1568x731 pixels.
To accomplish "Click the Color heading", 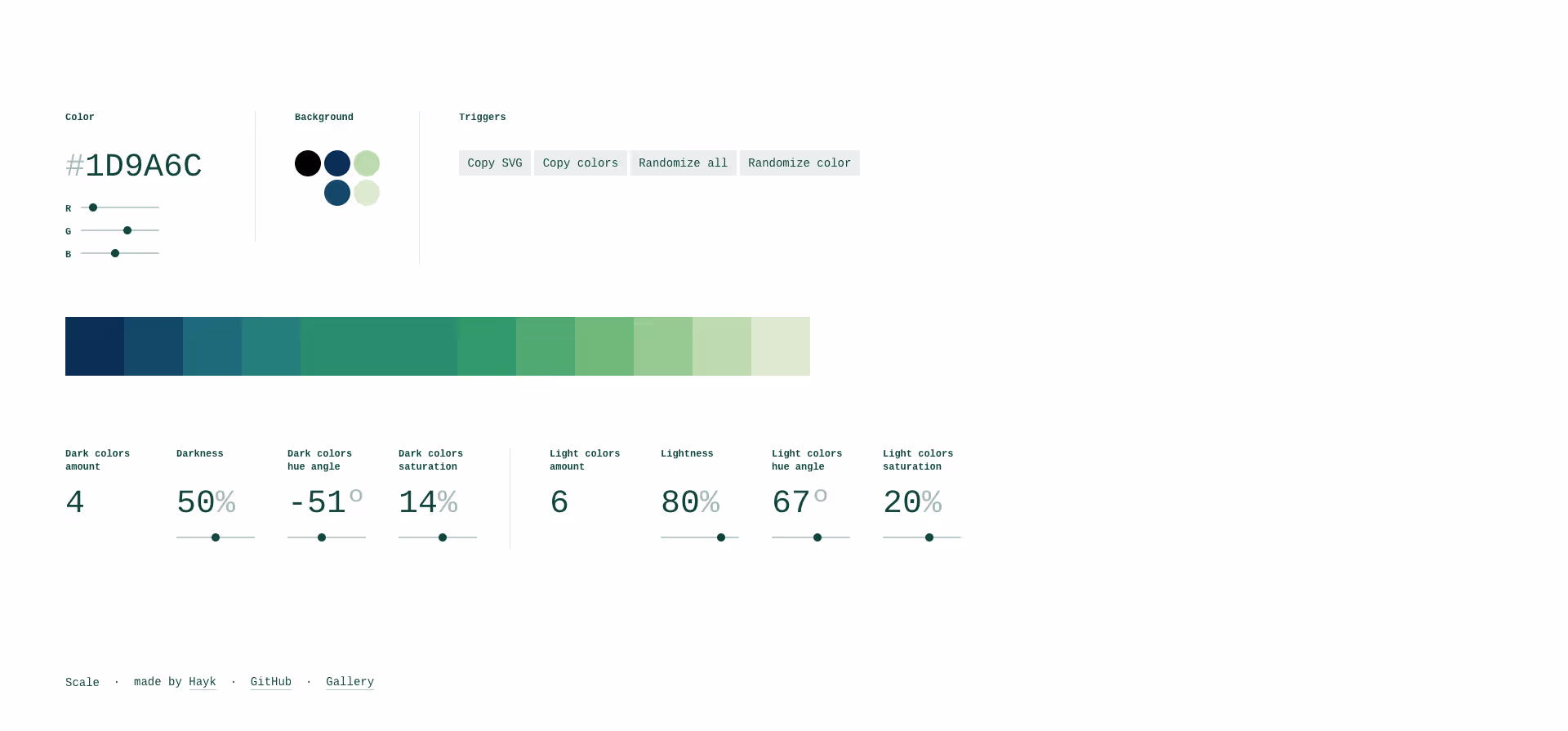I will [80, 118].
